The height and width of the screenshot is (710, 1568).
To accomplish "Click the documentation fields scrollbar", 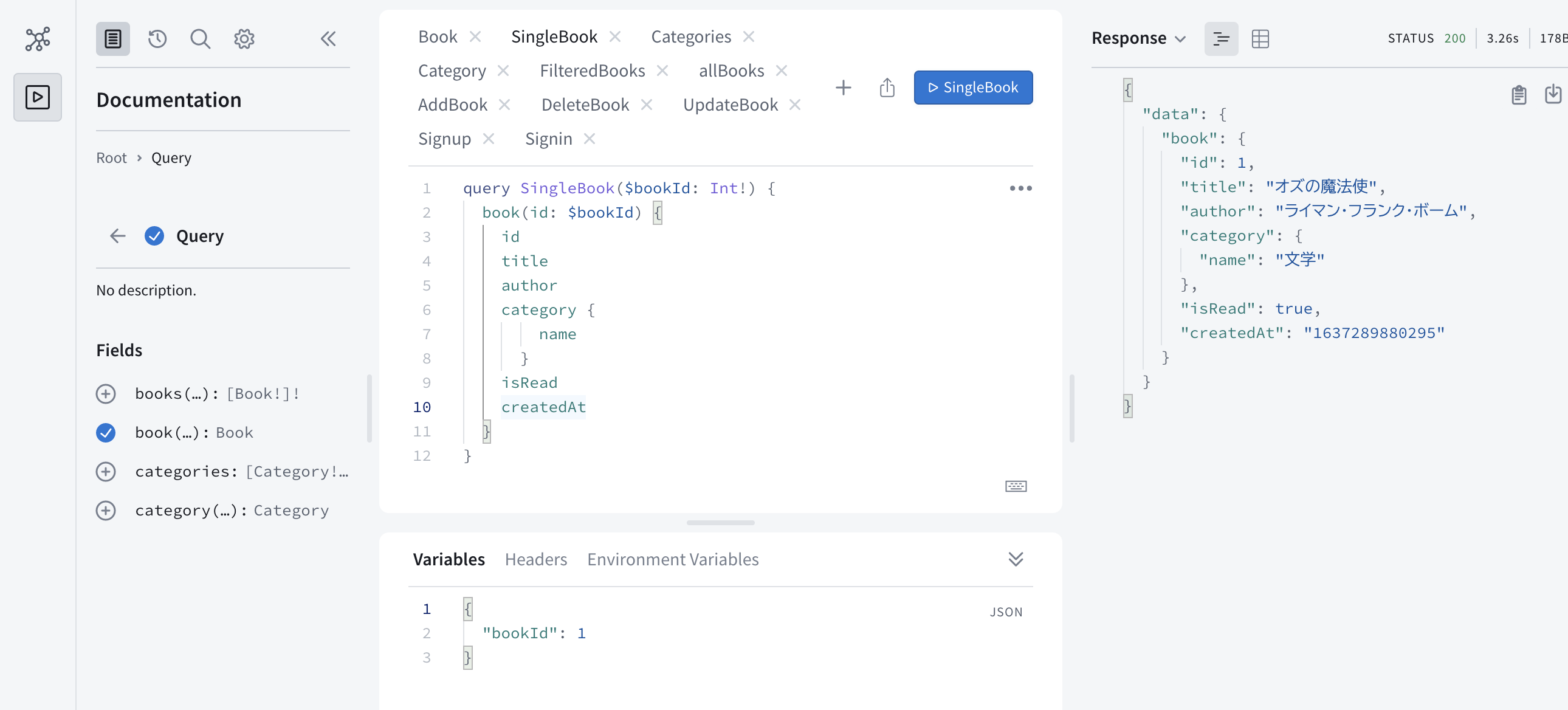I will 369,408.
